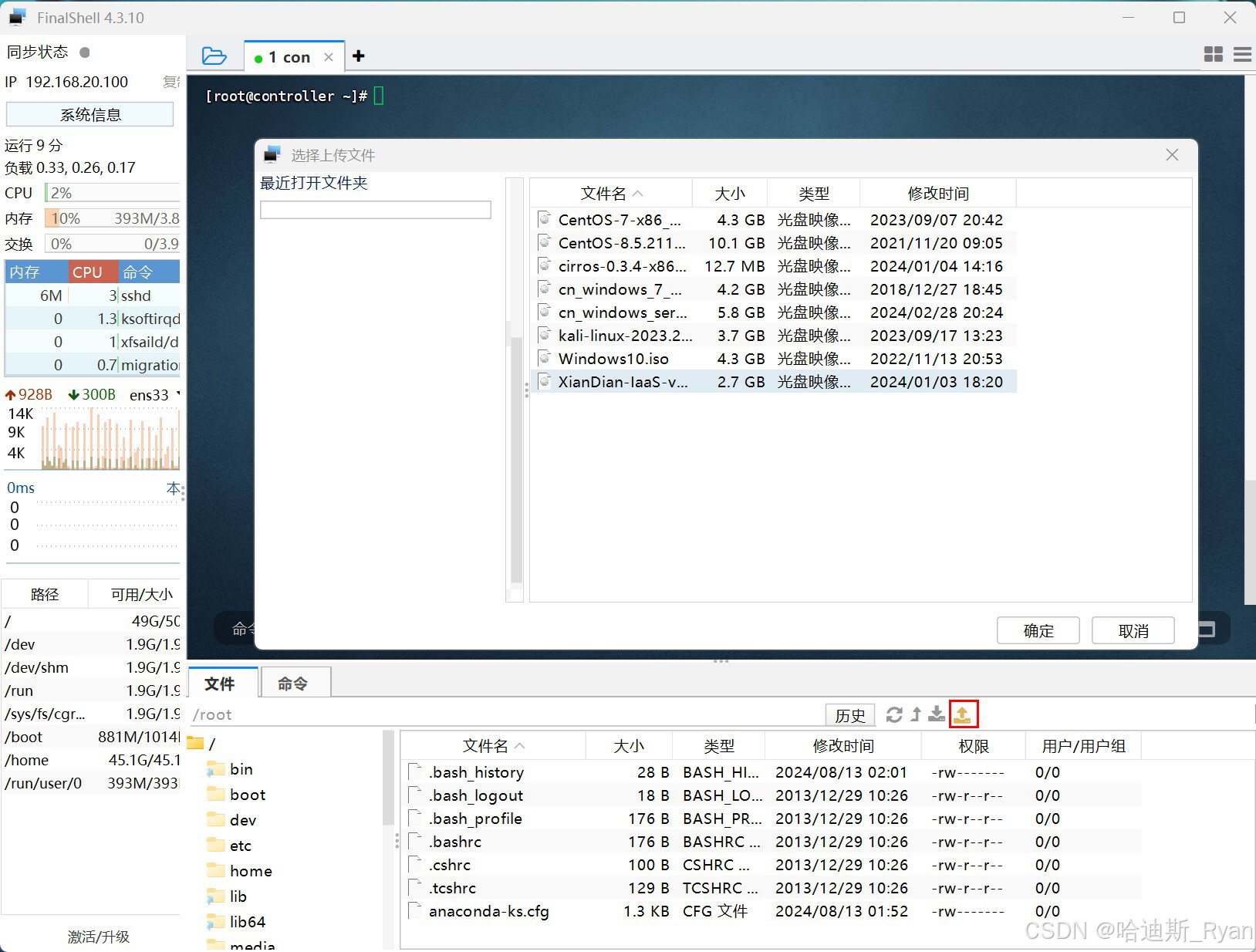Click the lib64 folder icon
Screen dimensions: 1256x952
[x=216, y=922]
